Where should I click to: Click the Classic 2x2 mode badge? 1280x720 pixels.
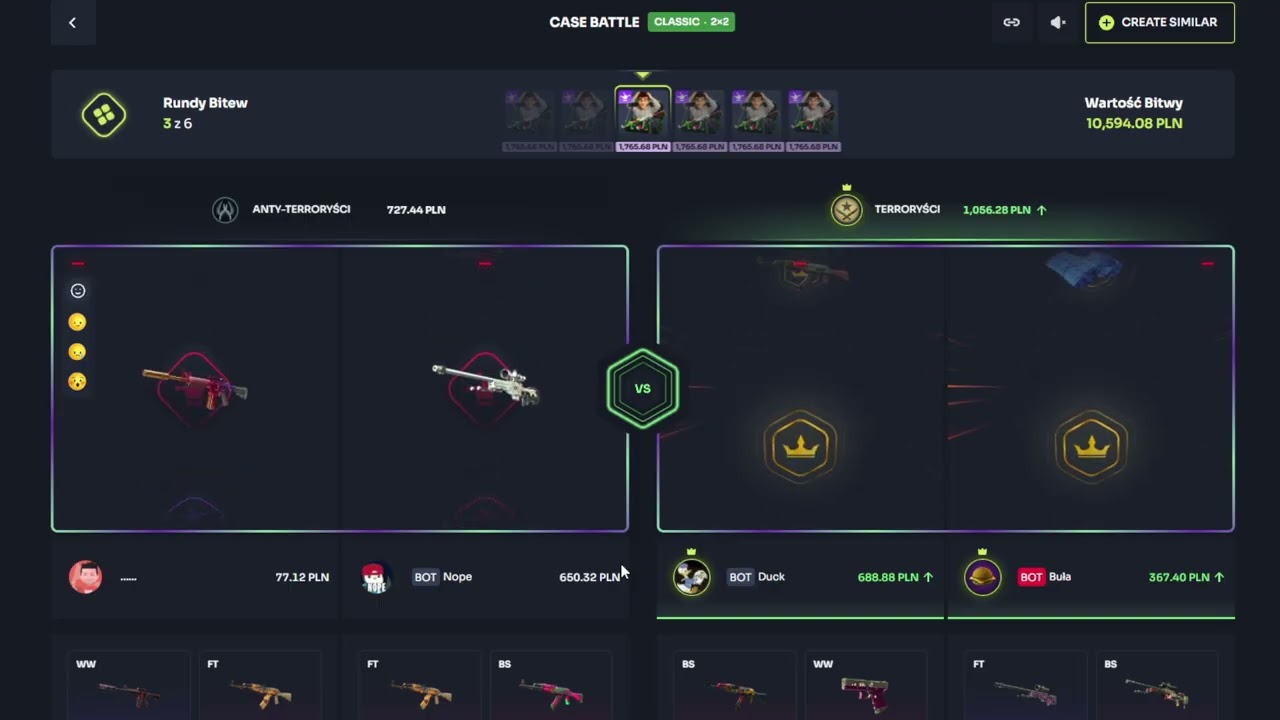[691, 22]
